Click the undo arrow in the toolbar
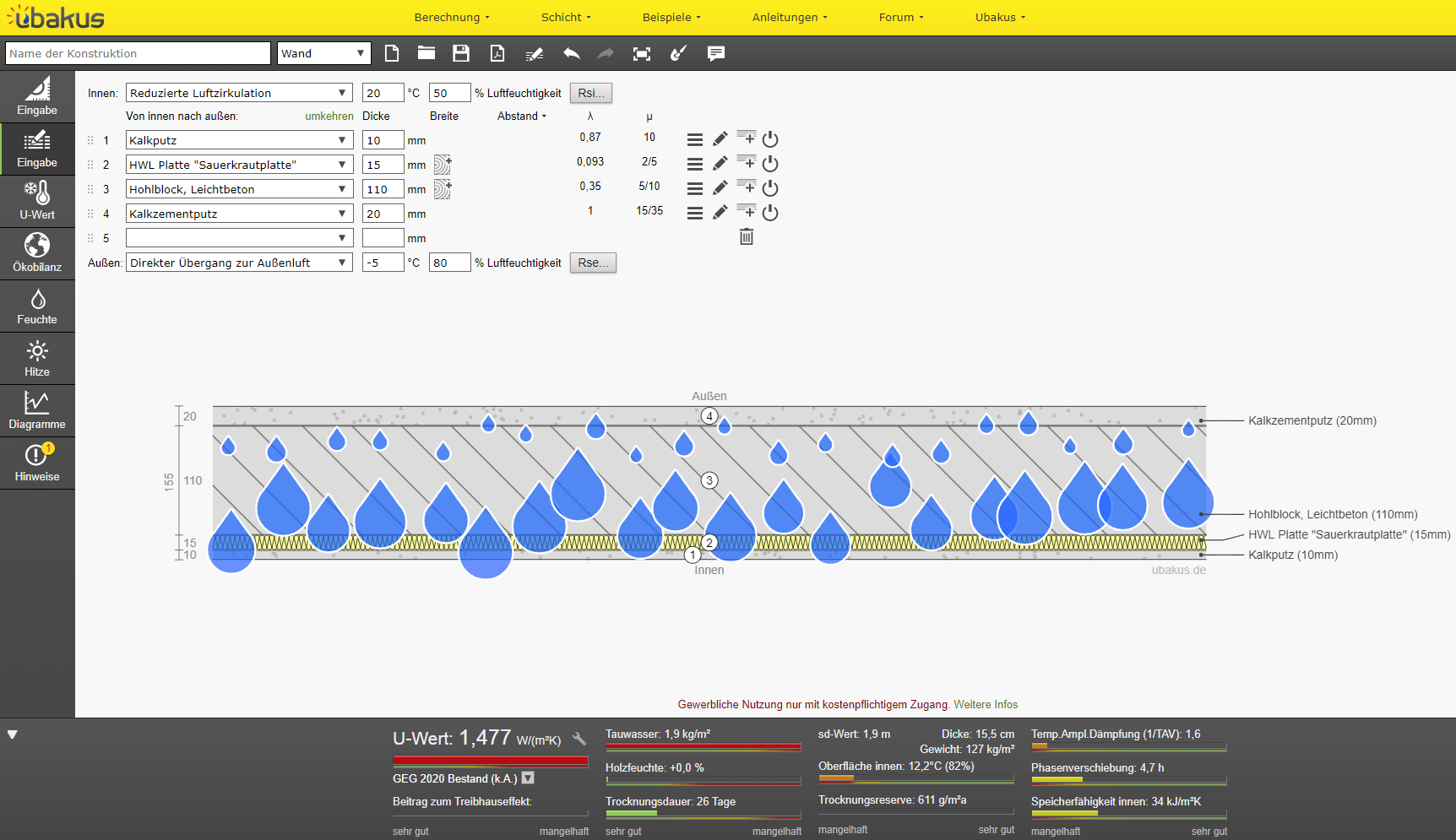The width and height of the screenshot is (1456, 840). 572,53
